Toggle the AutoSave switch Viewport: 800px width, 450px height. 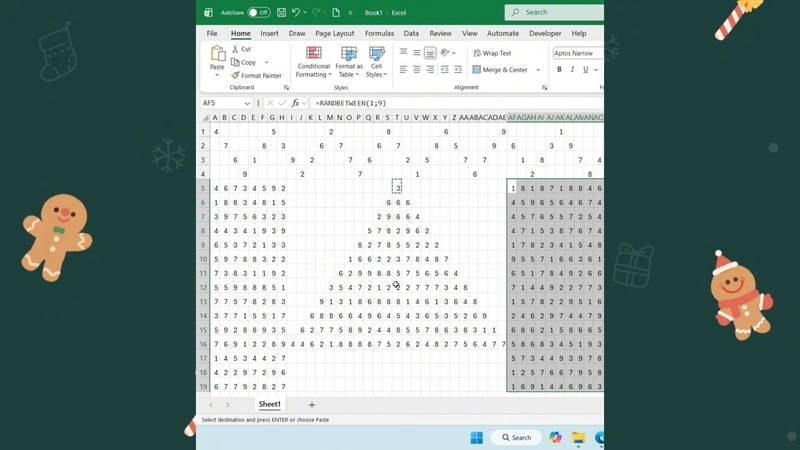pyautogui.click(x=259, y=13)
